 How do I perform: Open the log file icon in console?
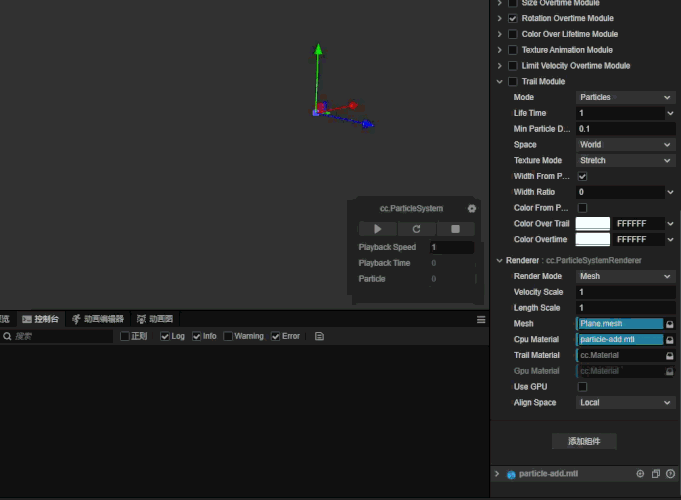click(x=319, y=336)
